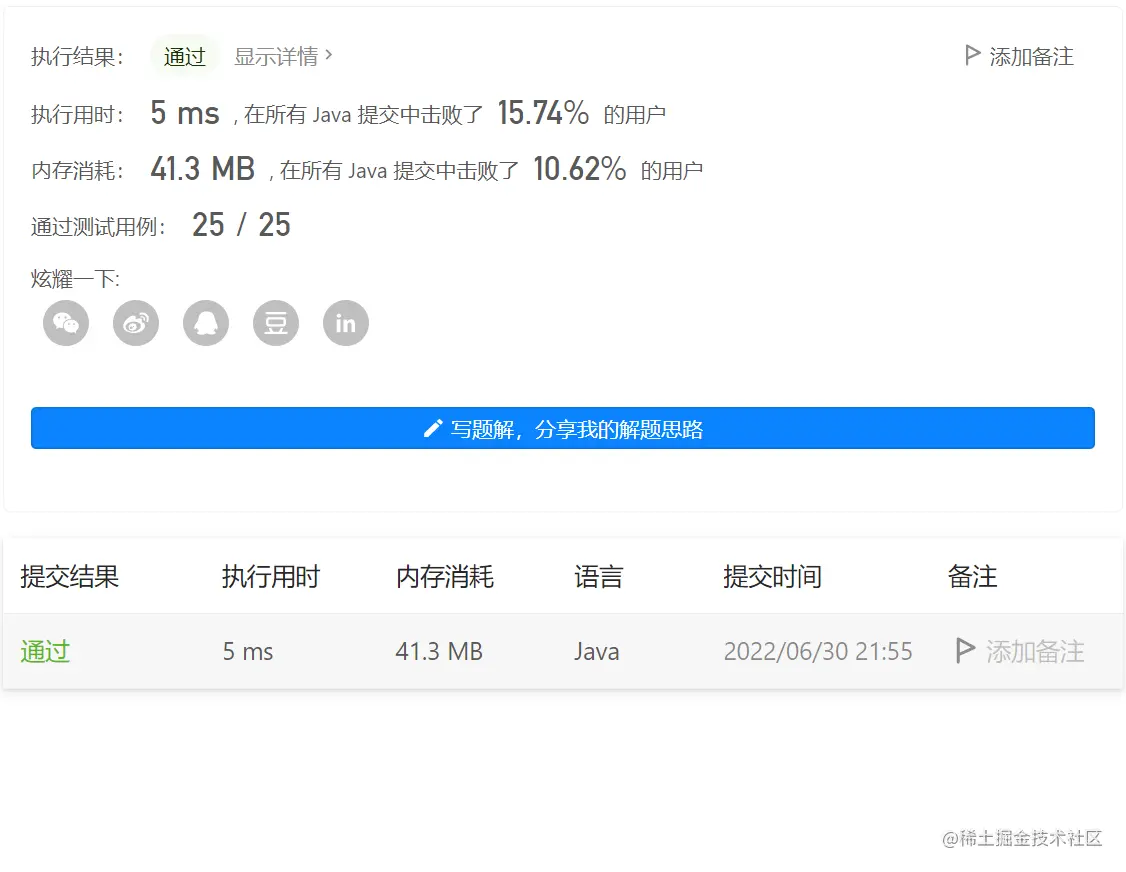Click 写题解，分享我的解题思路 button
Image resolution: width=1126 pixels, height=872 pixels.
click(563, 428)
